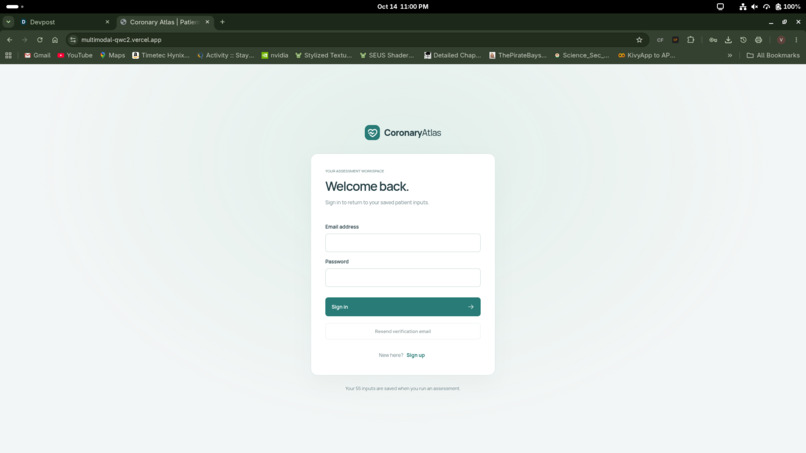The width and height of the screenshot is (806, 453).
Task: Click the system clock Oct 14 11:00 PM
Action: (402, 7)
